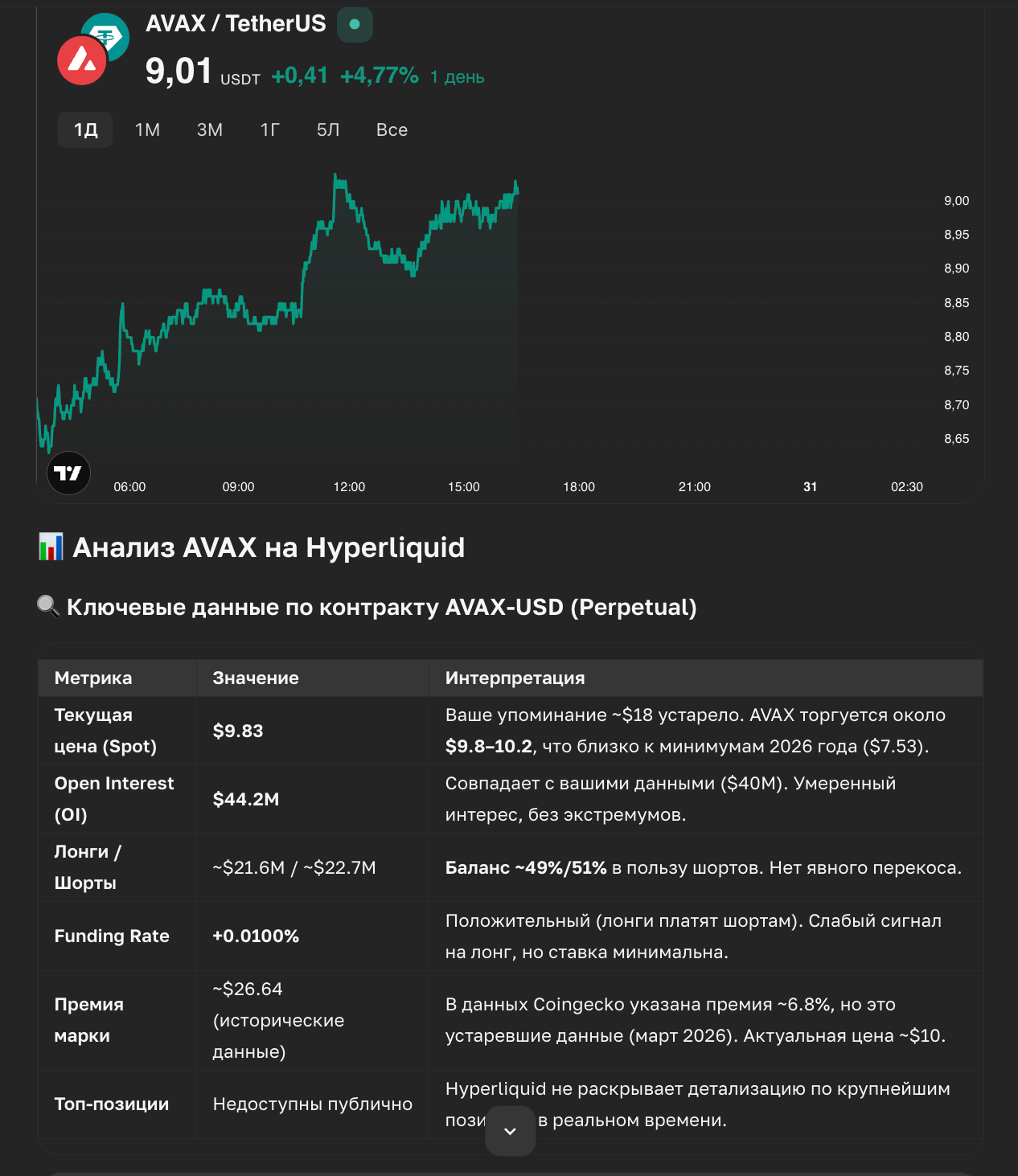
Task: Click the 'Funding Rate' row value +0.0100%
Action: pos(254,936)
